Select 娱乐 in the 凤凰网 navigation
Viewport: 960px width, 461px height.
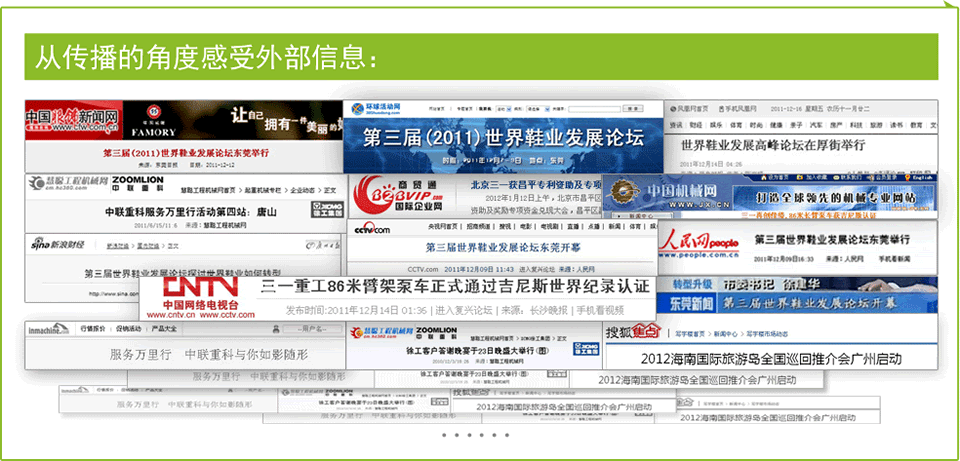pos(716,125)
